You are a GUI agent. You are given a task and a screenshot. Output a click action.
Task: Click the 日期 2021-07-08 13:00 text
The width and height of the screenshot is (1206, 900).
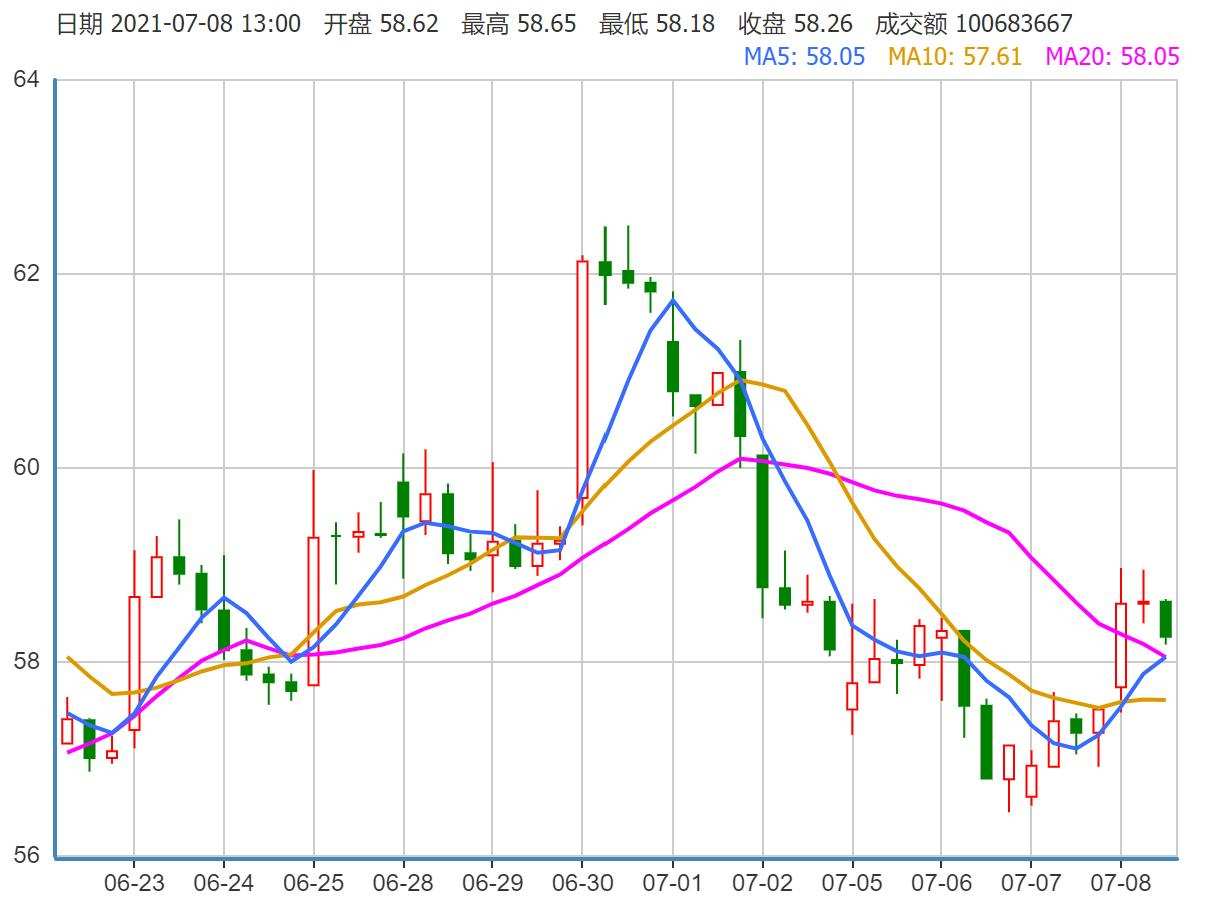click(x=178, y=24)
